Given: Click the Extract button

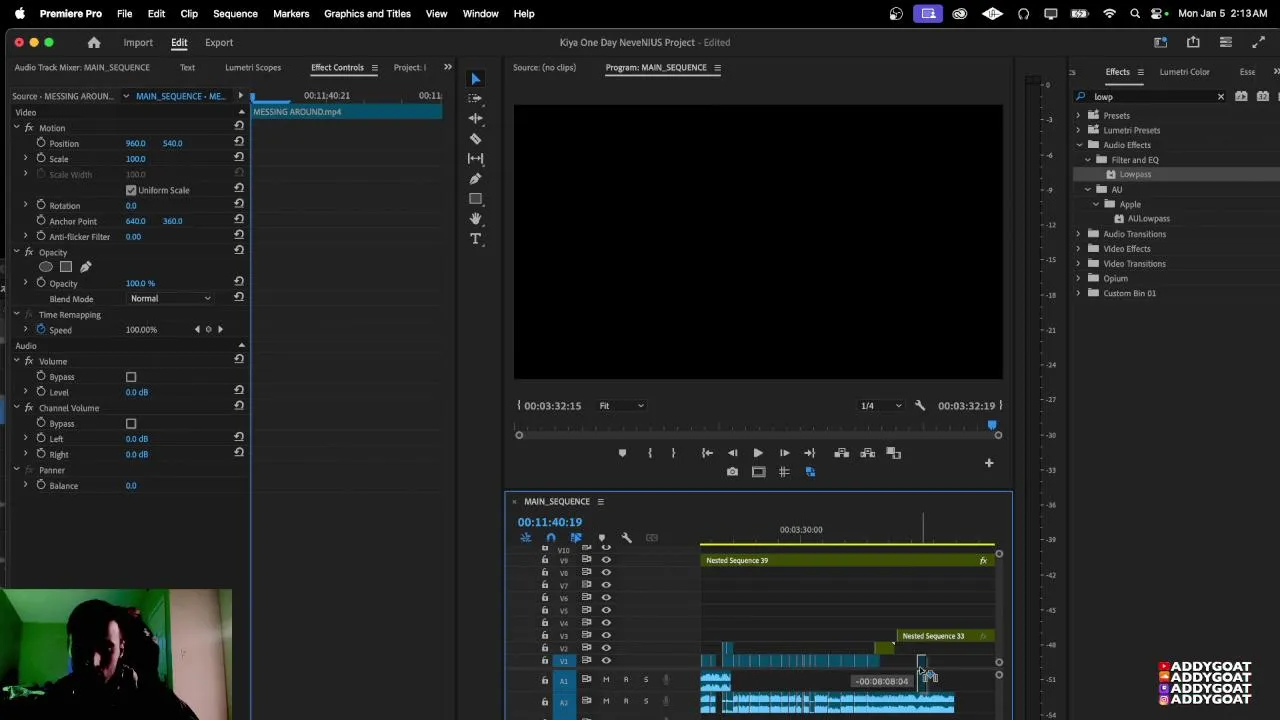Looking at the screenshot, I should 867,453.
